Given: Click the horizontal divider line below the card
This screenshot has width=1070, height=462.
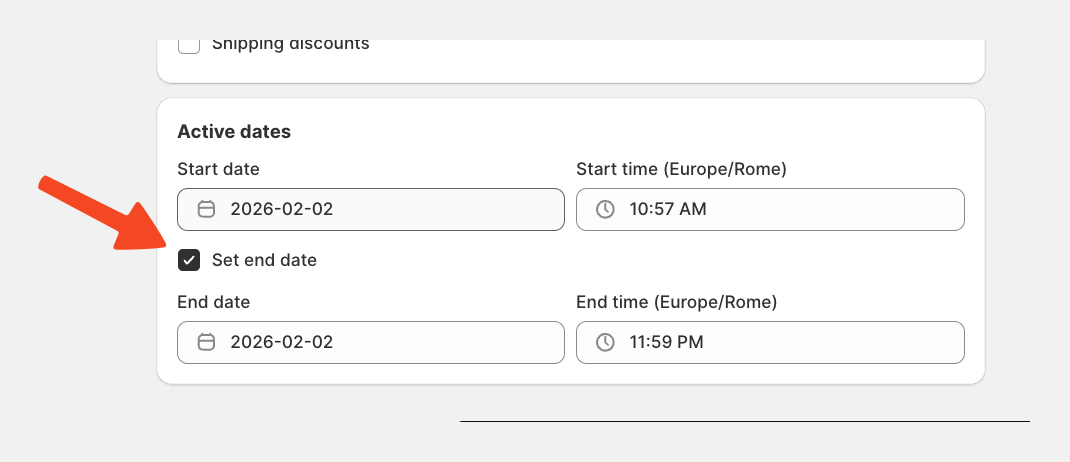Looking at the screenshot, I should pyautogui.click(x=744, y=421).
